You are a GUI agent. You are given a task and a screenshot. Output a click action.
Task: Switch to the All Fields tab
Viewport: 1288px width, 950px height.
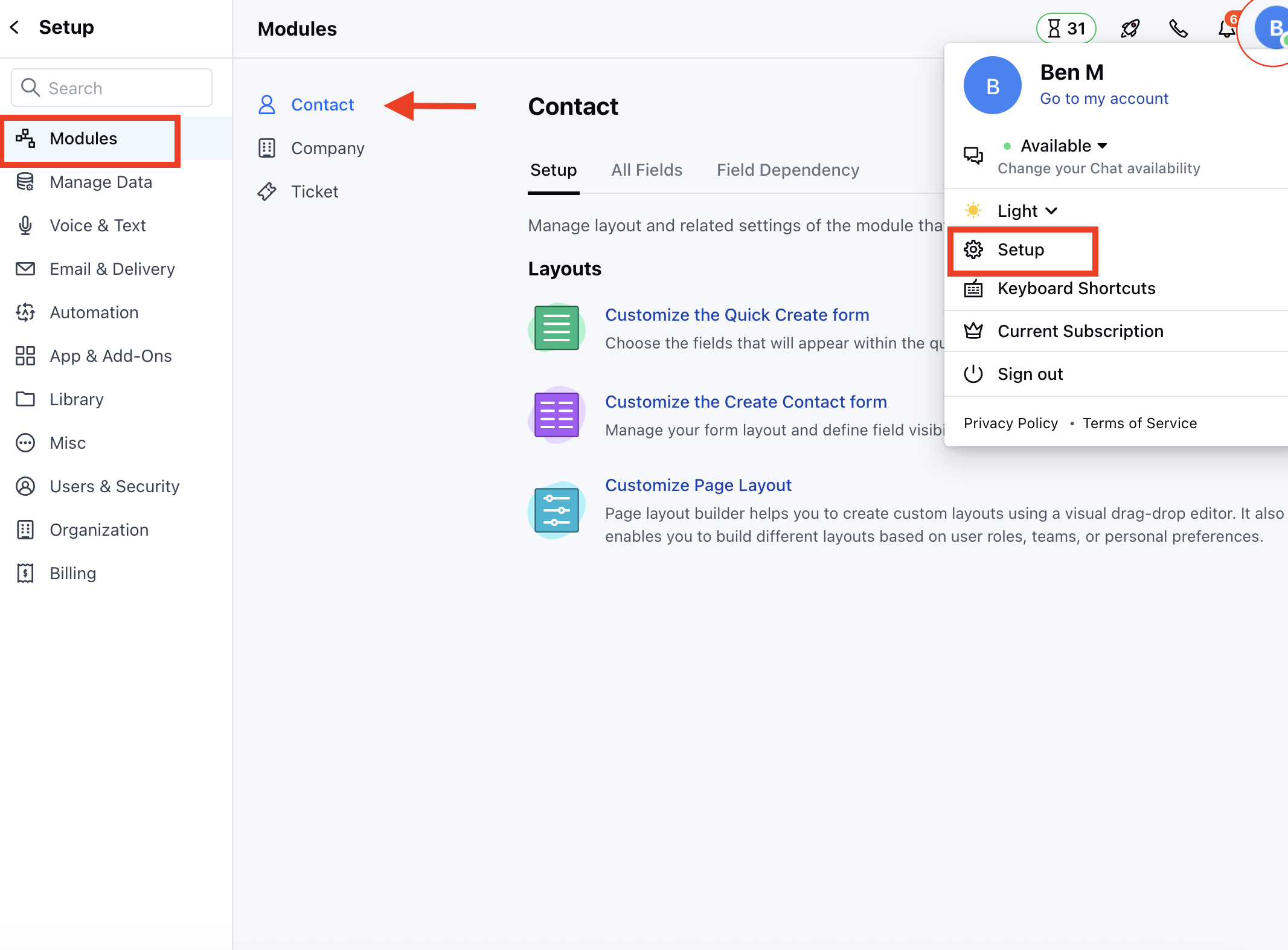(647, 170)
